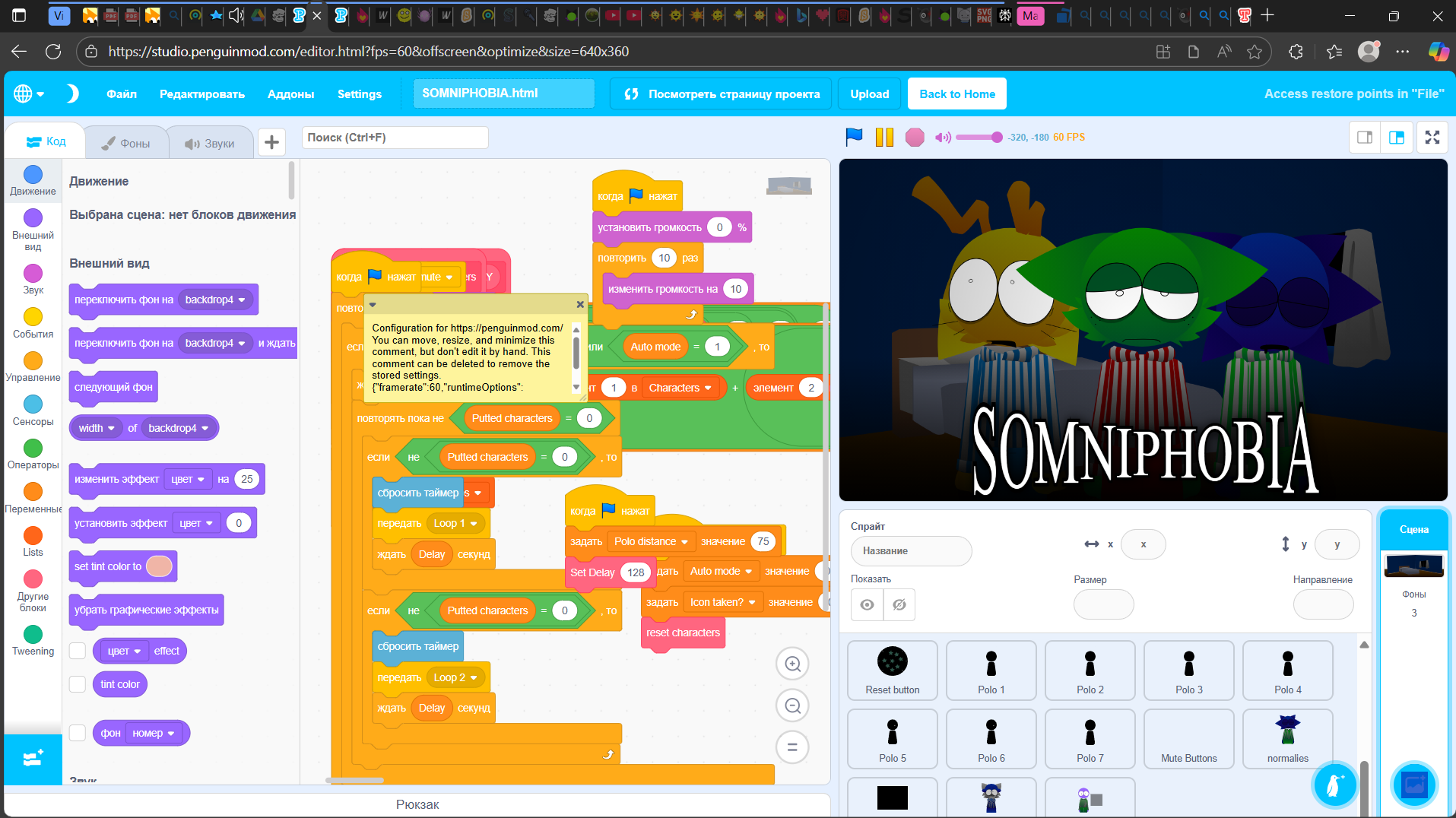Open номер dropdown in the фон block
1456x818 pixels.
pyautogui.click(x=154, y=733)
